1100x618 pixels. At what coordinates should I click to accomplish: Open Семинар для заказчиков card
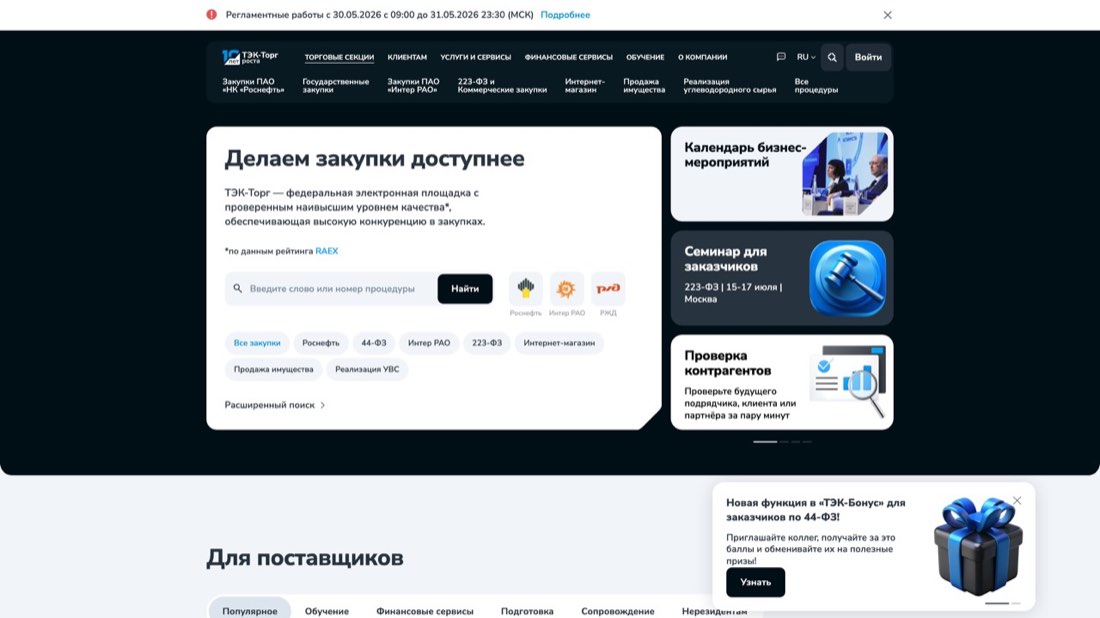pyautogui.click(x=782, y=278)
